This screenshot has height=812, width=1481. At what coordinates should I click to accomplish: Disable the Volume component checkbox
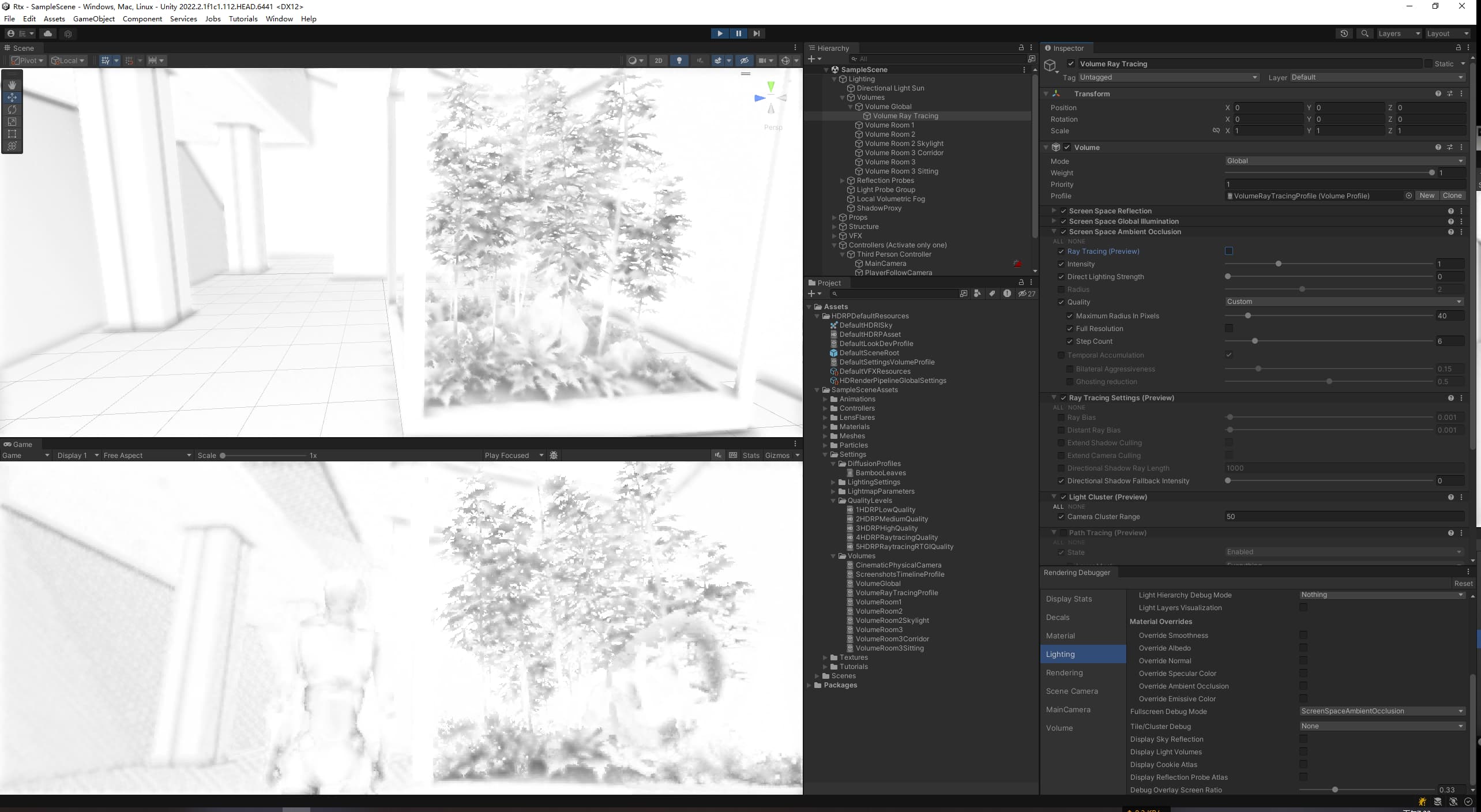coord(1067,147)
